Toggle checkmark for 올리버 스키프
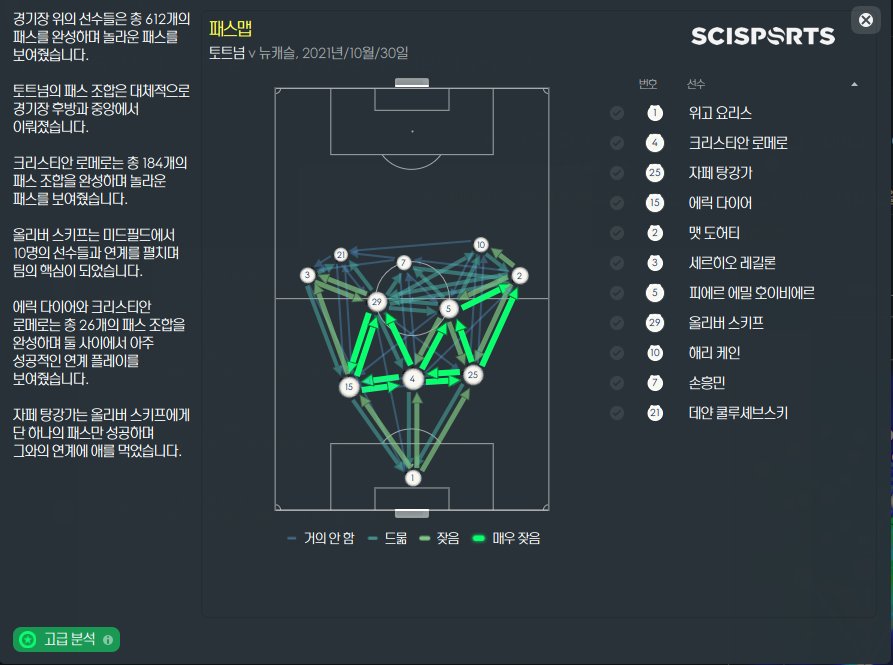The width and height of the screenshot is (893, 665). click(x=617, y=323)
